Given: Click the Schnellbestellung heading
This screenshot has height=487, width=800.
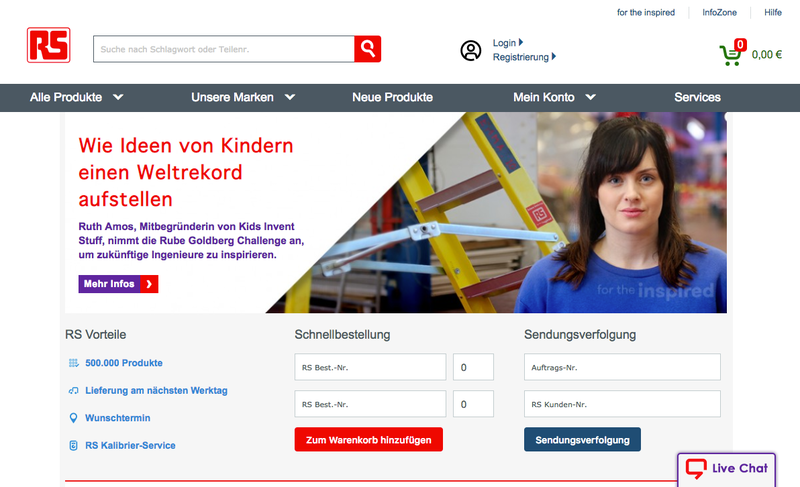Looking at the screenshot, I should point(342,335).
